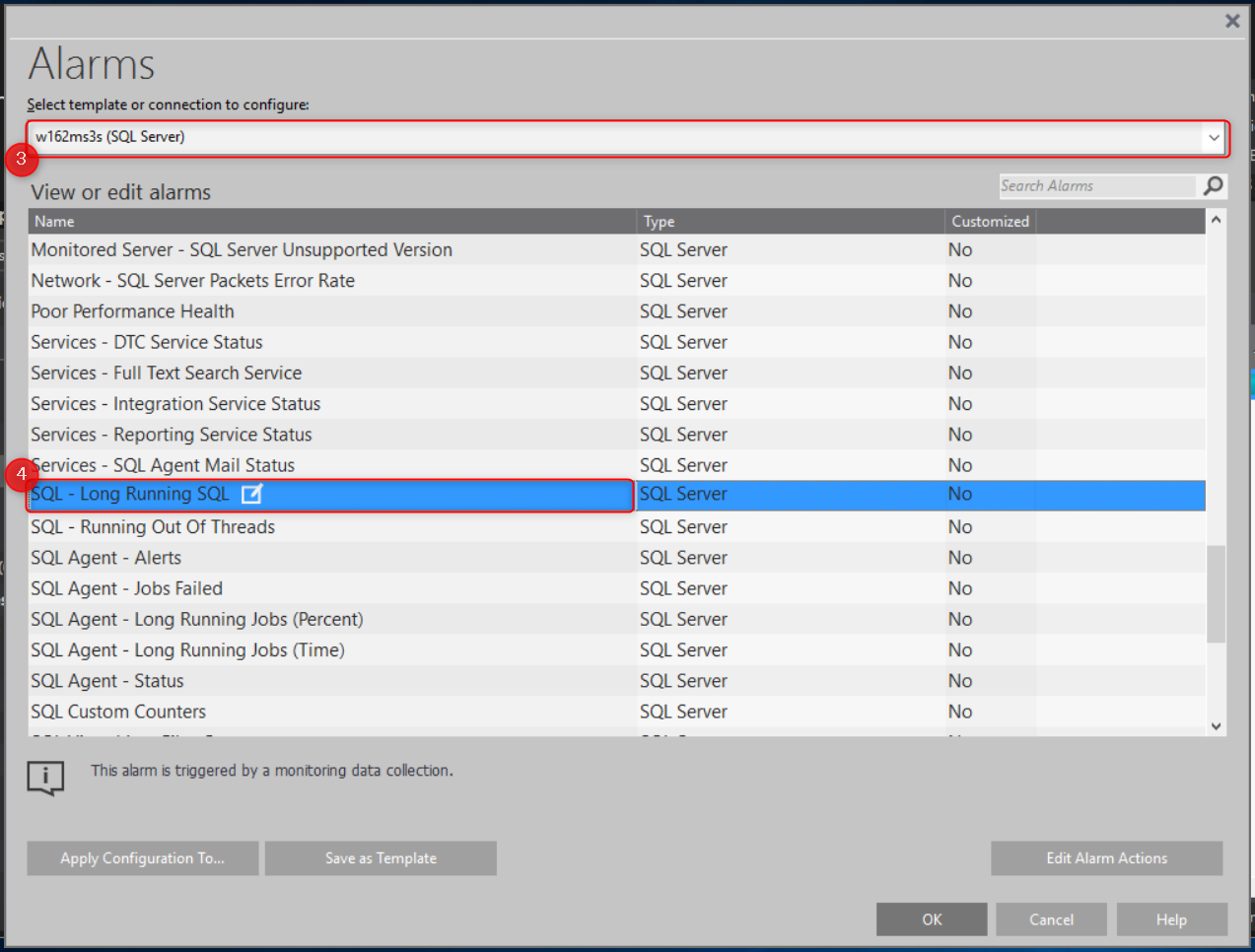Confirm changes with OK
This screenshot has height=952, width=1255.
pos(931,918)
